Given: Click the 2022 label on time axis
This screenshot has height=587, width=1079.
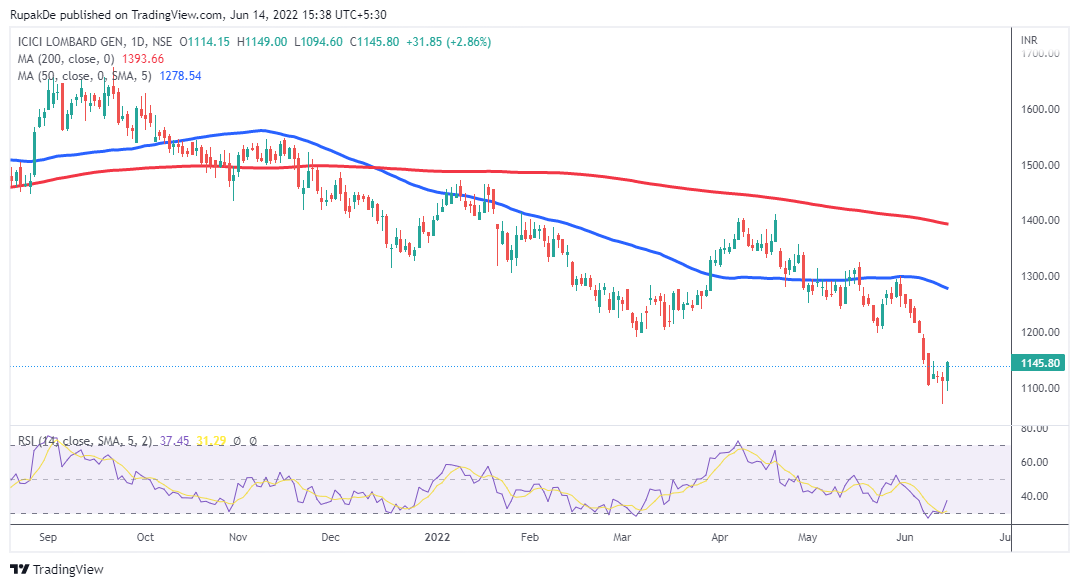Looking at the screenshot, I should [x=438, y=537].
